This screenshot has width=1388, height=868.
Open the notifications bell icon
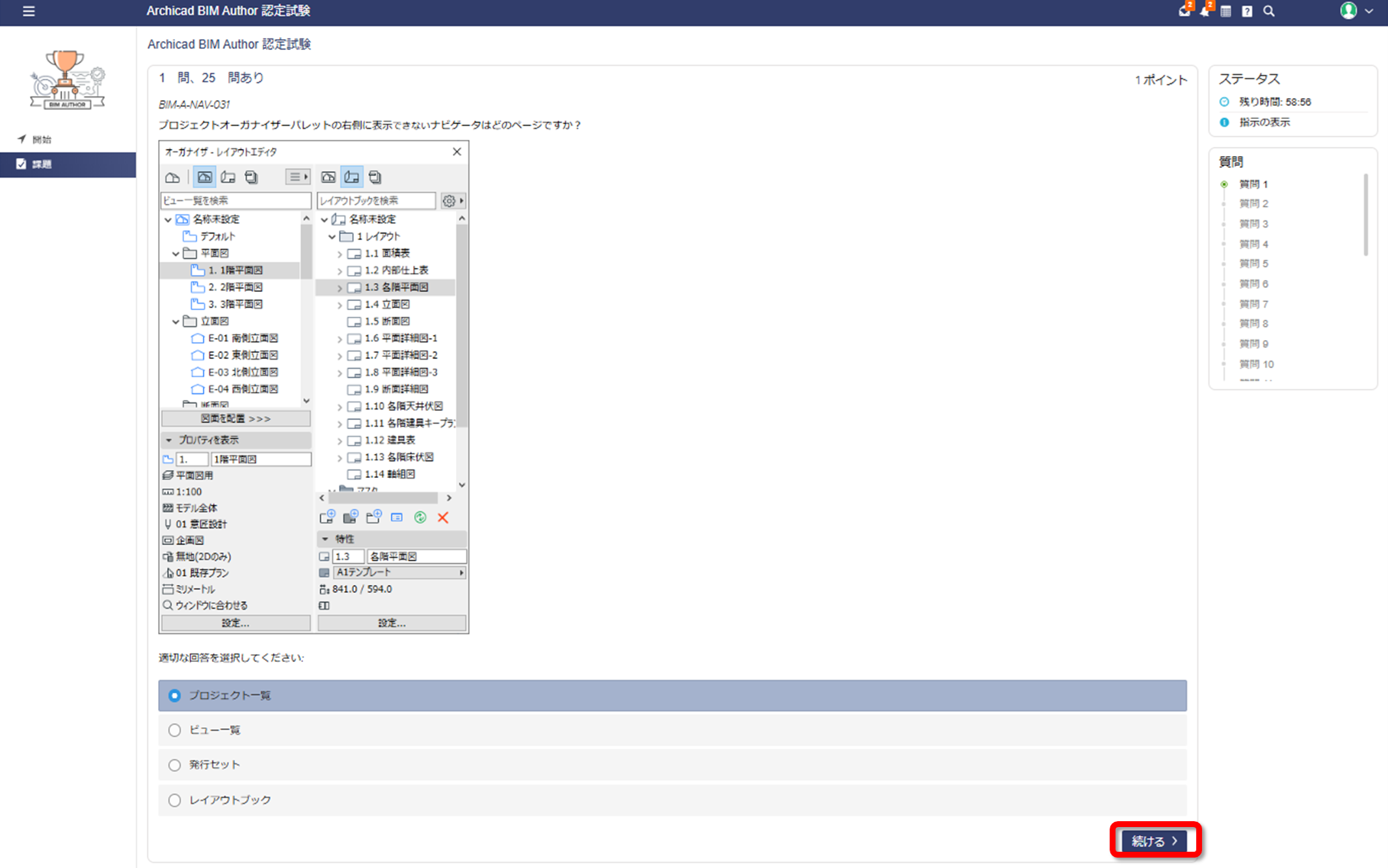point(1205,11)
